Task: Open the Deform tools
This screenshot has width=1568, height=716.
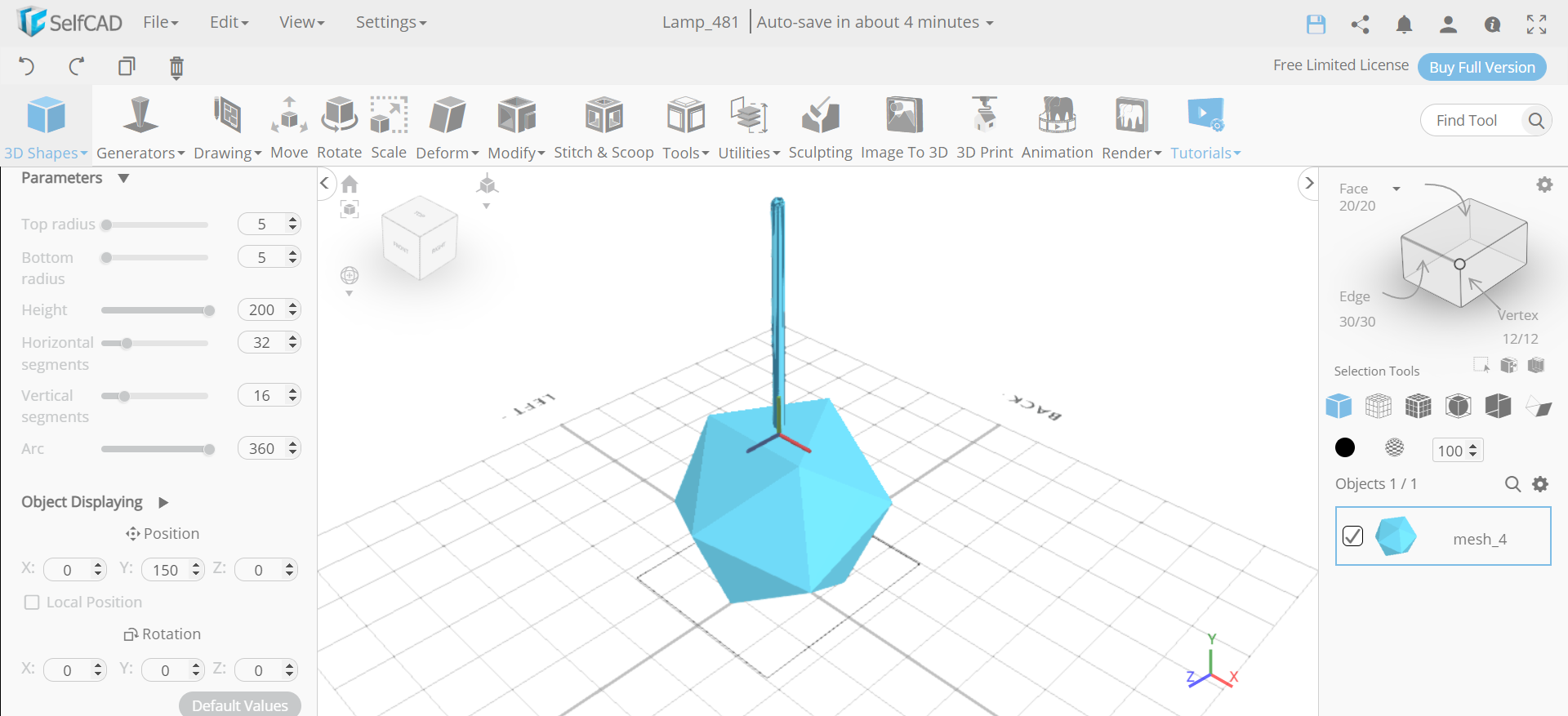Action: point(447,127)
